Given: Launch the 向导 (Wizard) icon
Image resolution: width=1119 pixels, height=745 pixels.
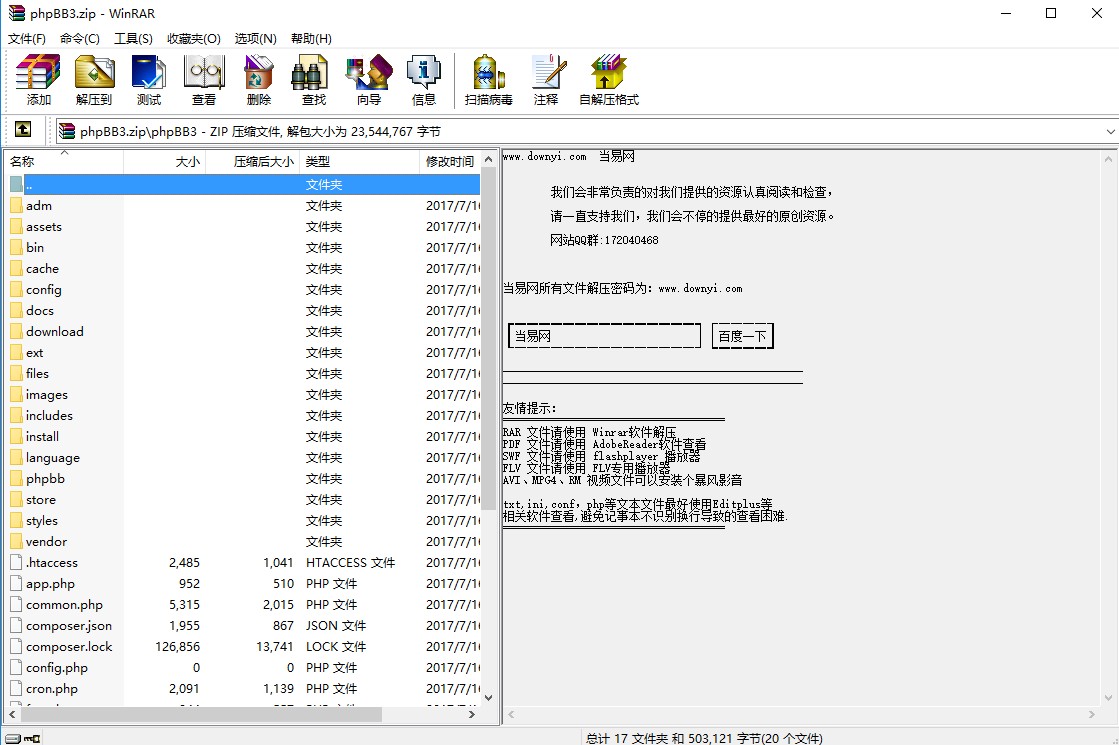Looking at the screenshot, I should pos(367,80).
